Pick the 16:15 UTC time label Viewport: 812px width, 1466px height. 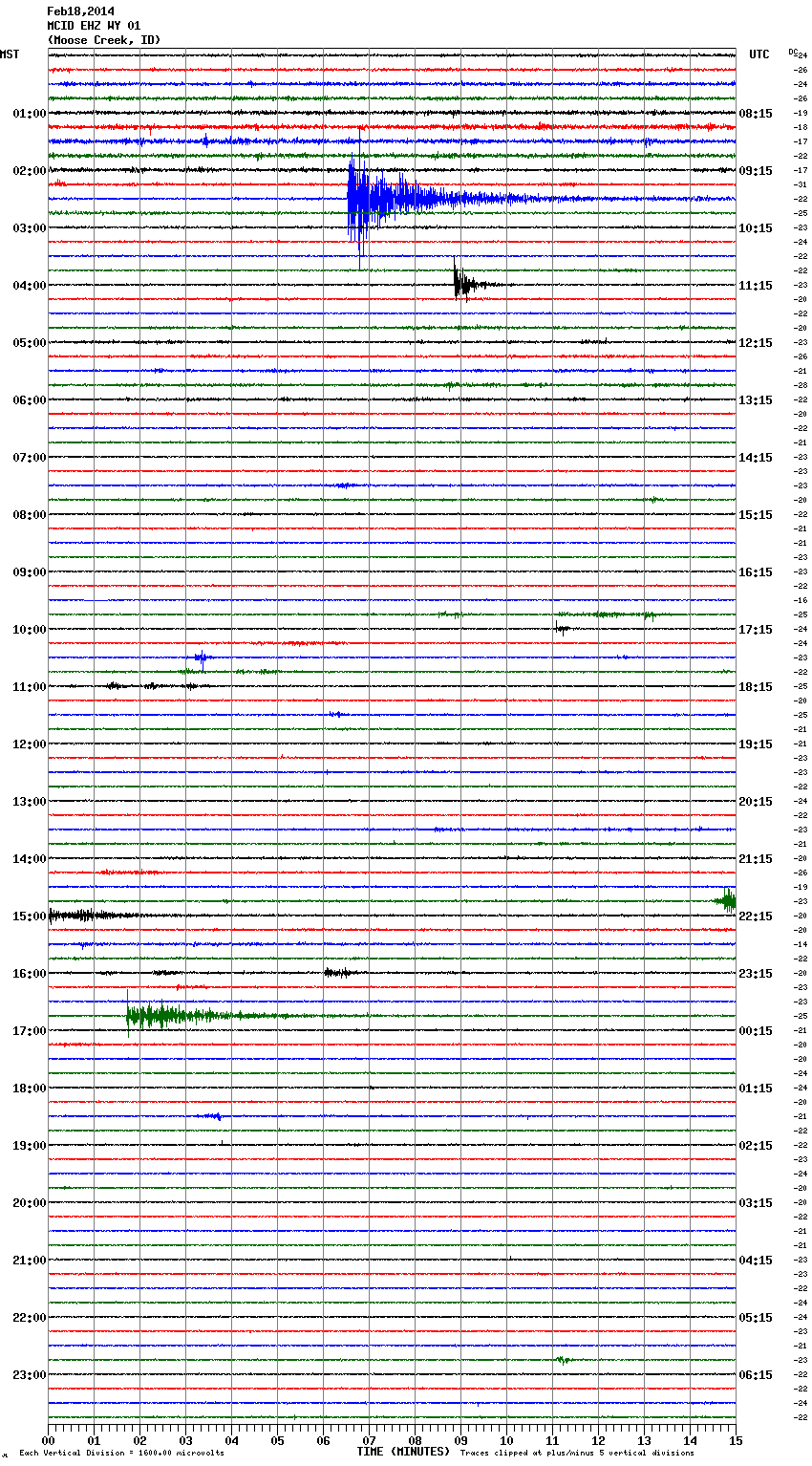point(756,572)
